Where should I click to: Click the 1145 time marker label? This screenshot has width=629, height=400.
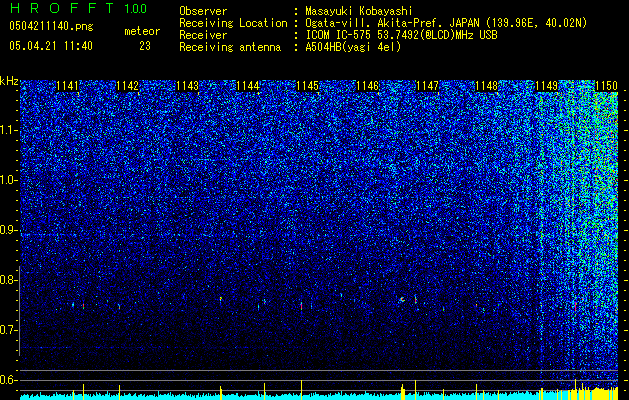(x=307, y=86)
